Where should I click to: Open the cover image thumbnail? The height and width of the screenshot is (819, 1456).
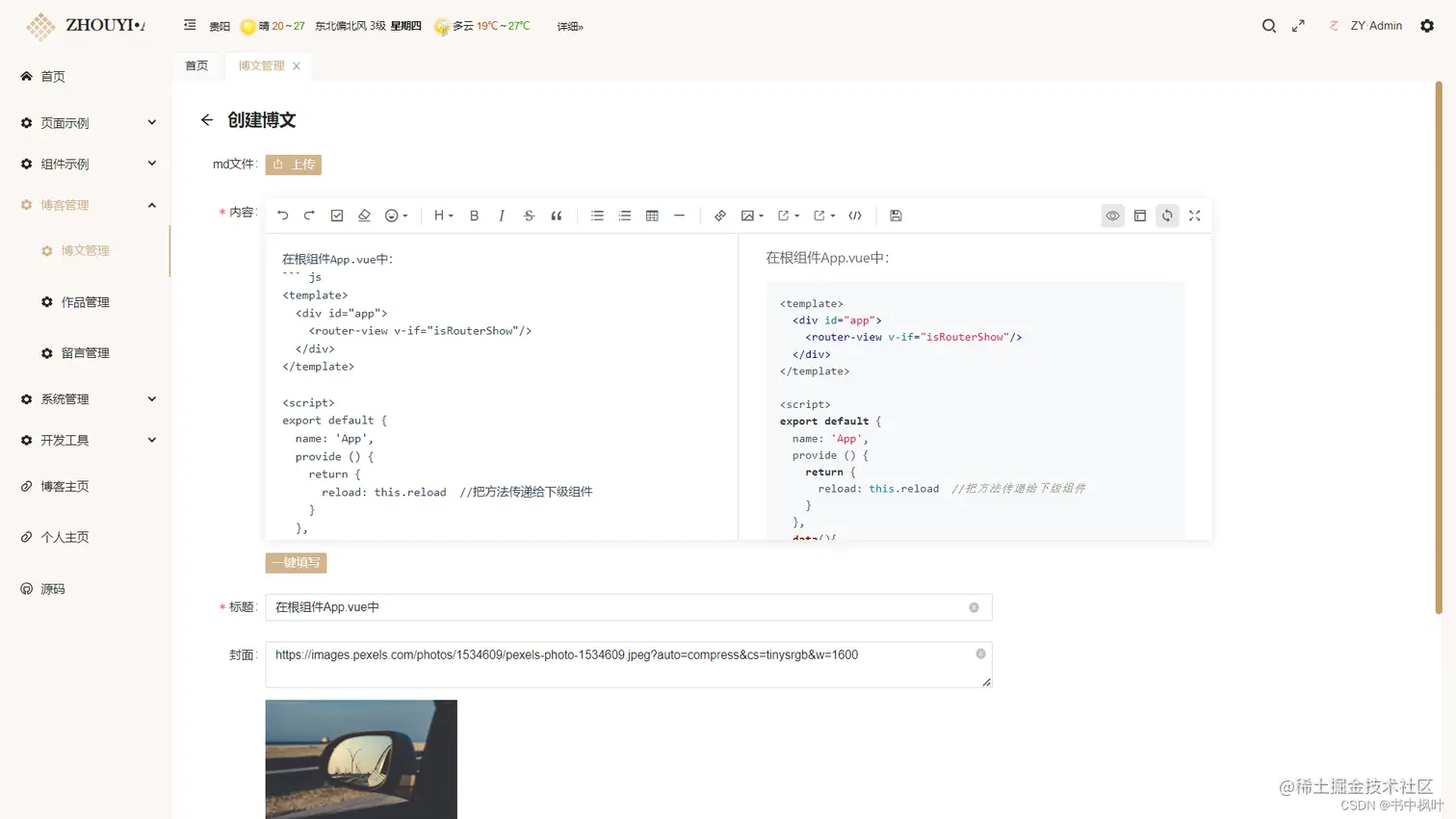tap(361, 759)
